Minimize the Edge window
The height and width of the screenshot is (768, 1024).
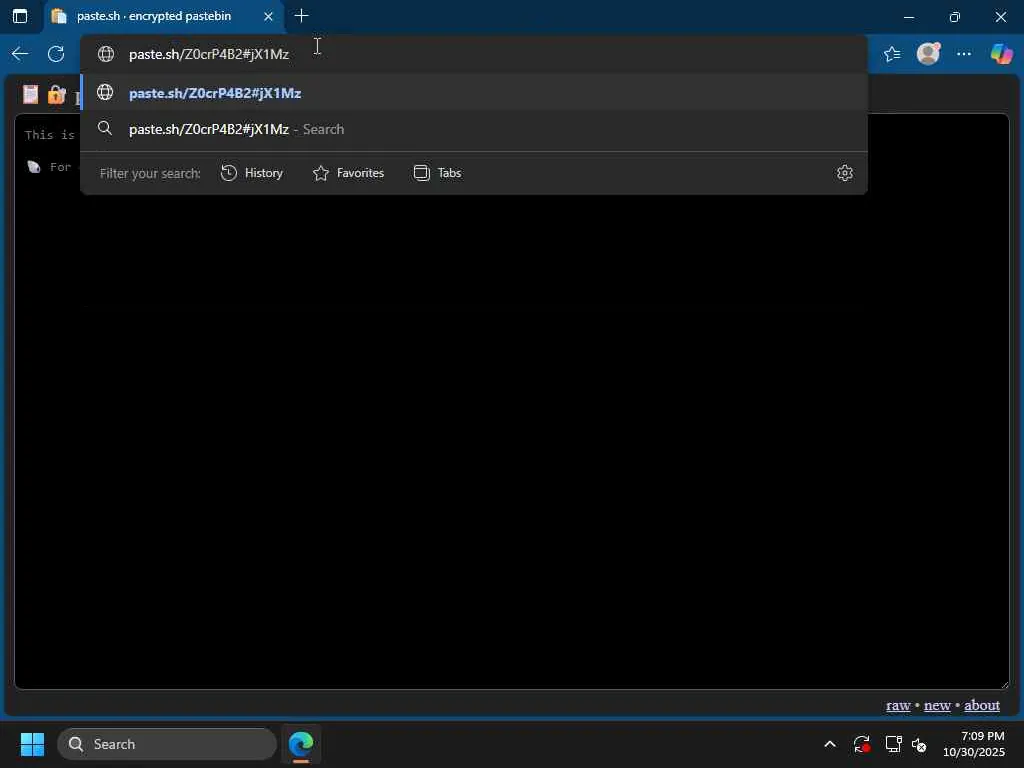click(x=908, y=17)
